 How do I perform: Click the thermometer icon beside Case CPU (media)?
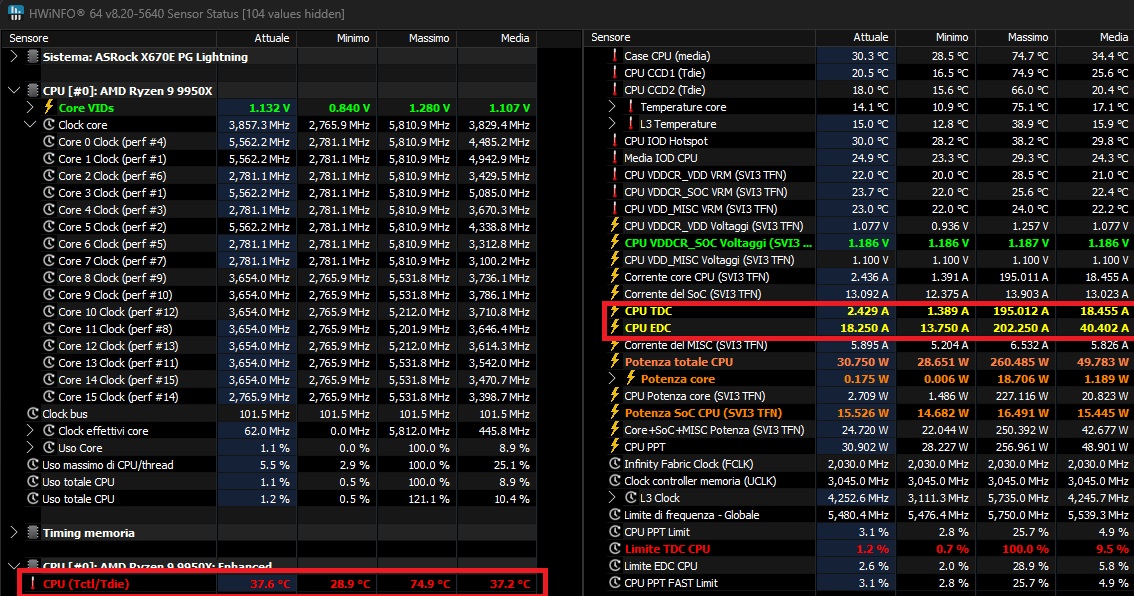tap(615, 56)
